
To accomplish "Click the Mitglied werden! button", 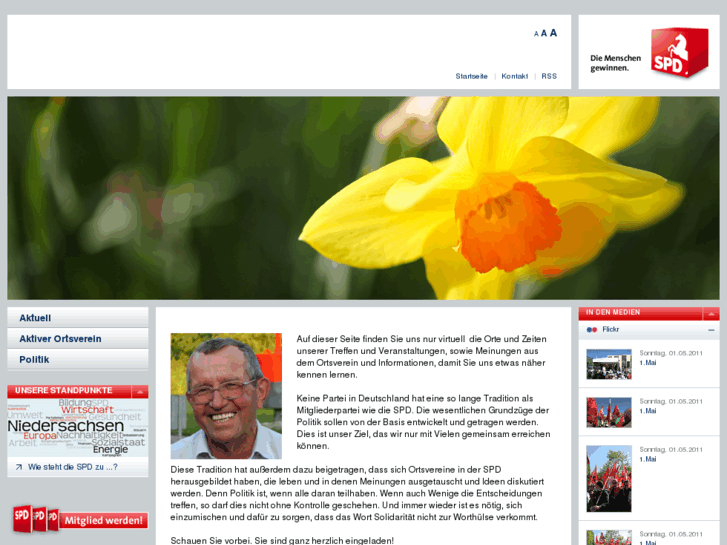I will [104, 520].
